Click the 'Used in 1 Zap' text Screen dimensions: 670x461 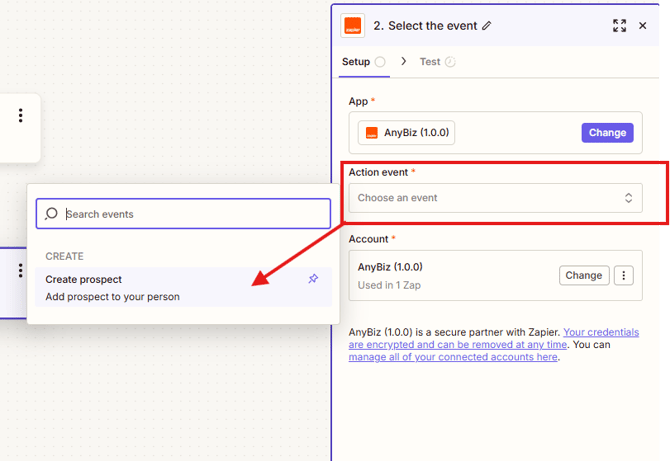pos(389,285)
